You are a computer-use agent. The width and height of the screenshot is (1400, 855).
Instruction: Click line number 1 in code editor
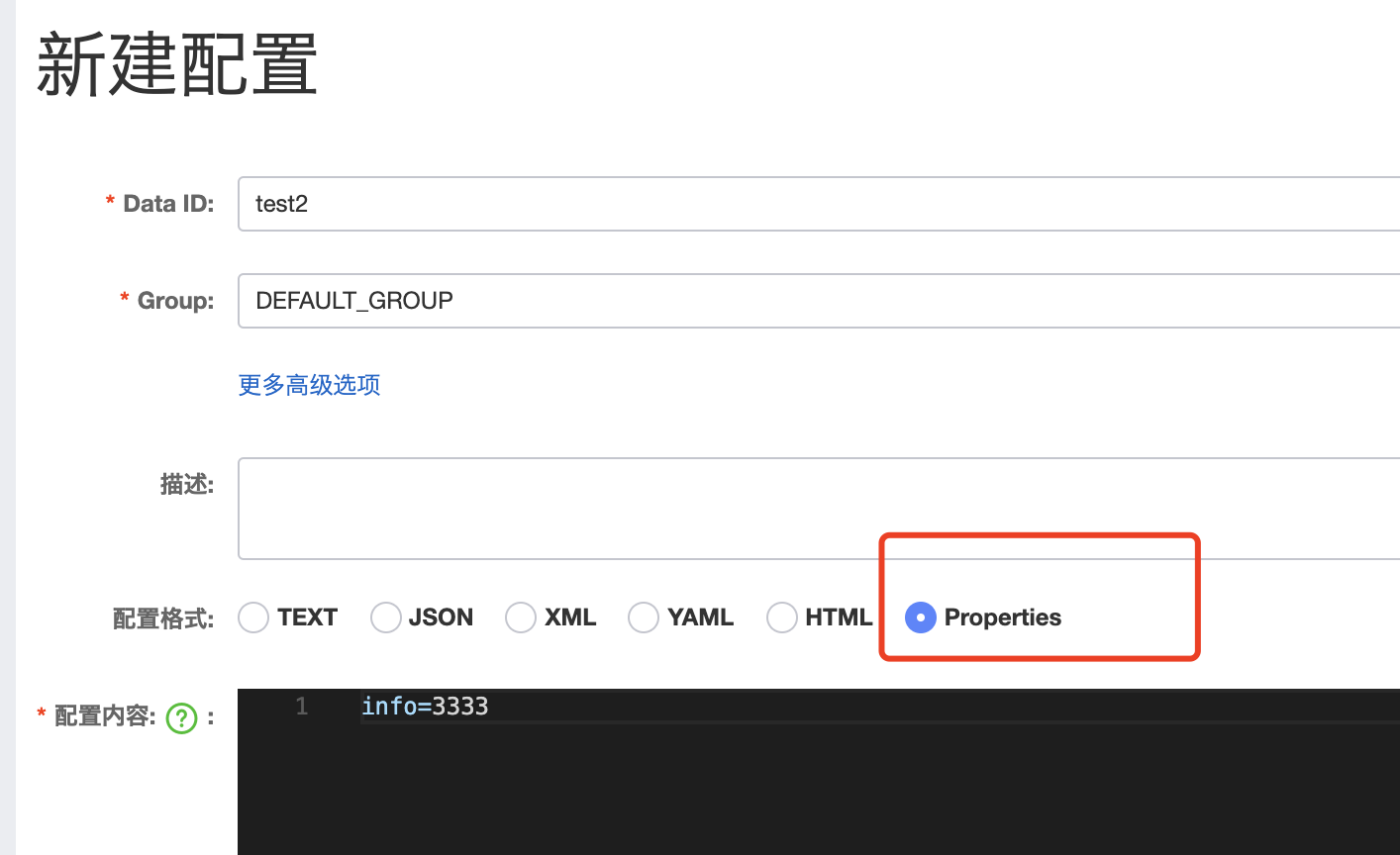point(302,707)
